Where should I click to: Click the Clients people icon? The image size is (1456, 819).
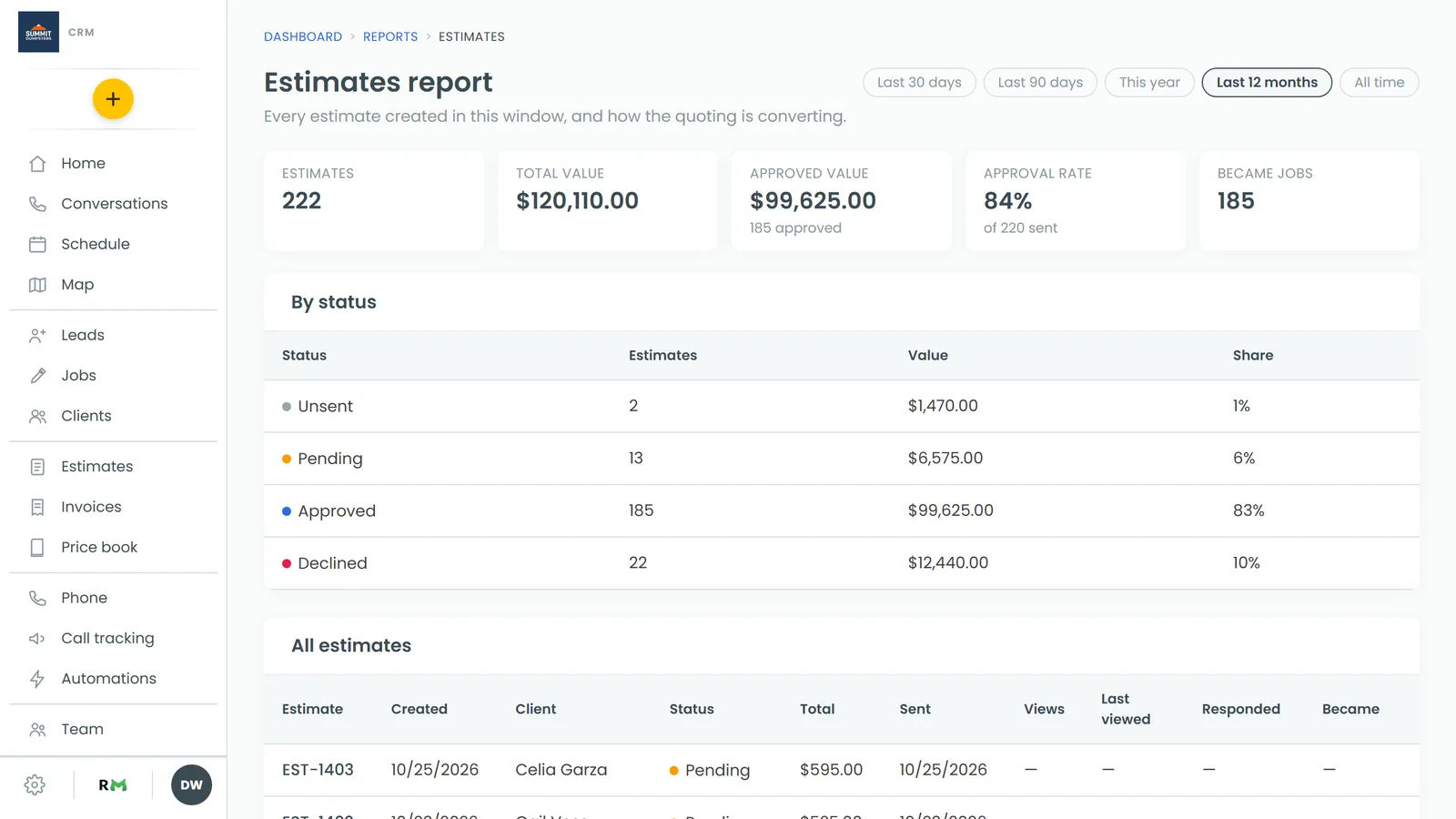click(37, 416)
